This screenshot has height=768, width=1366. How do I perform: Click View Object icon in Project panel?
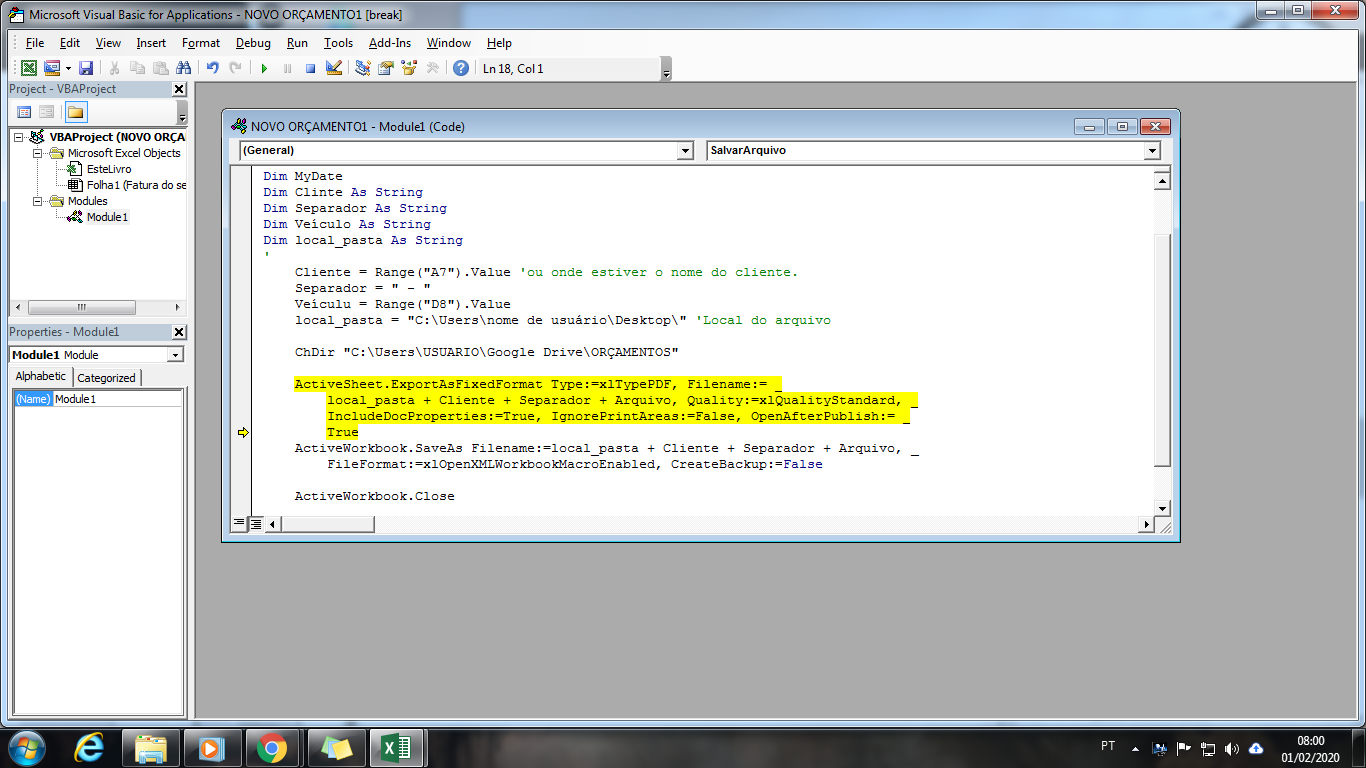coord(46,112)
